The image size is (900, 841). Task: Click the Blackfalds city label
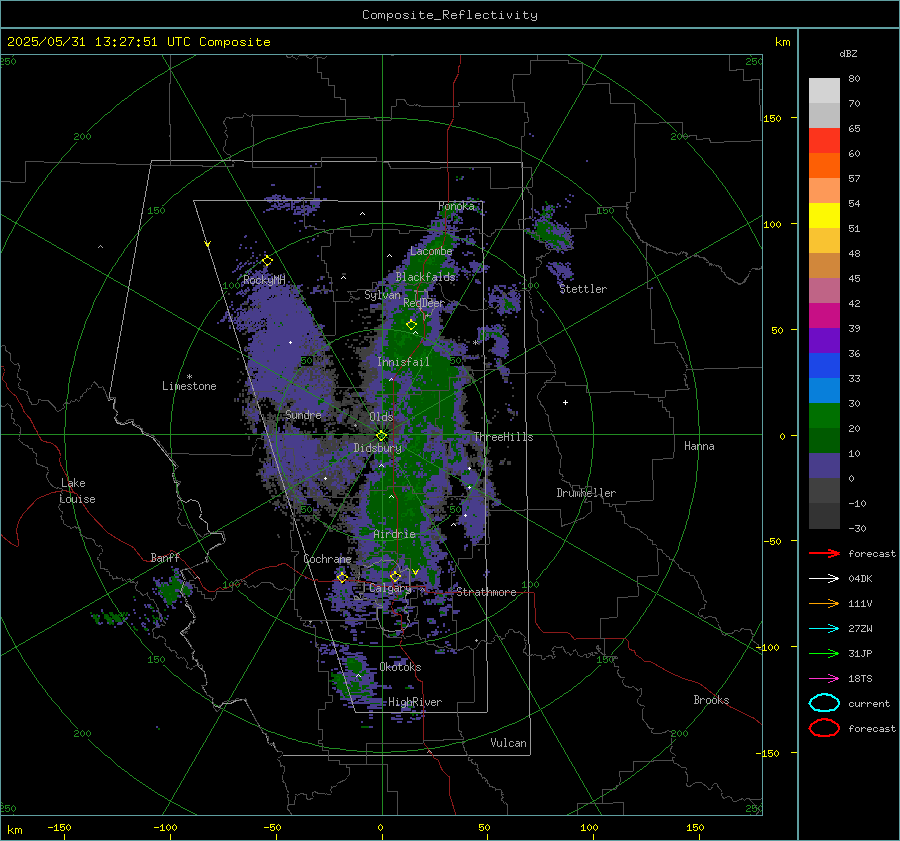425,277
